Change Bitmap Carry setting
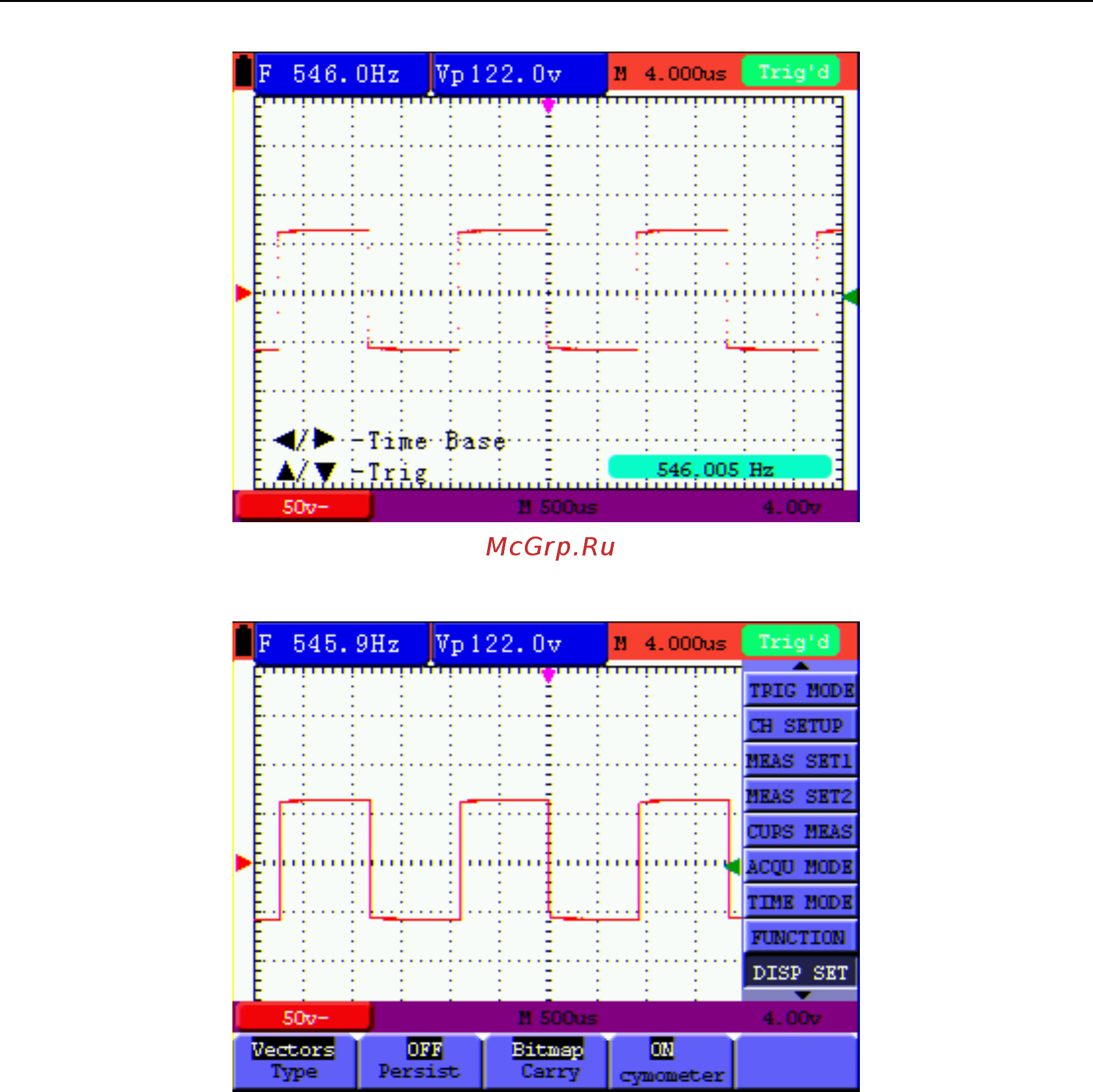This screenshot has width=1093, height=1092. (x=546, y=1061)
